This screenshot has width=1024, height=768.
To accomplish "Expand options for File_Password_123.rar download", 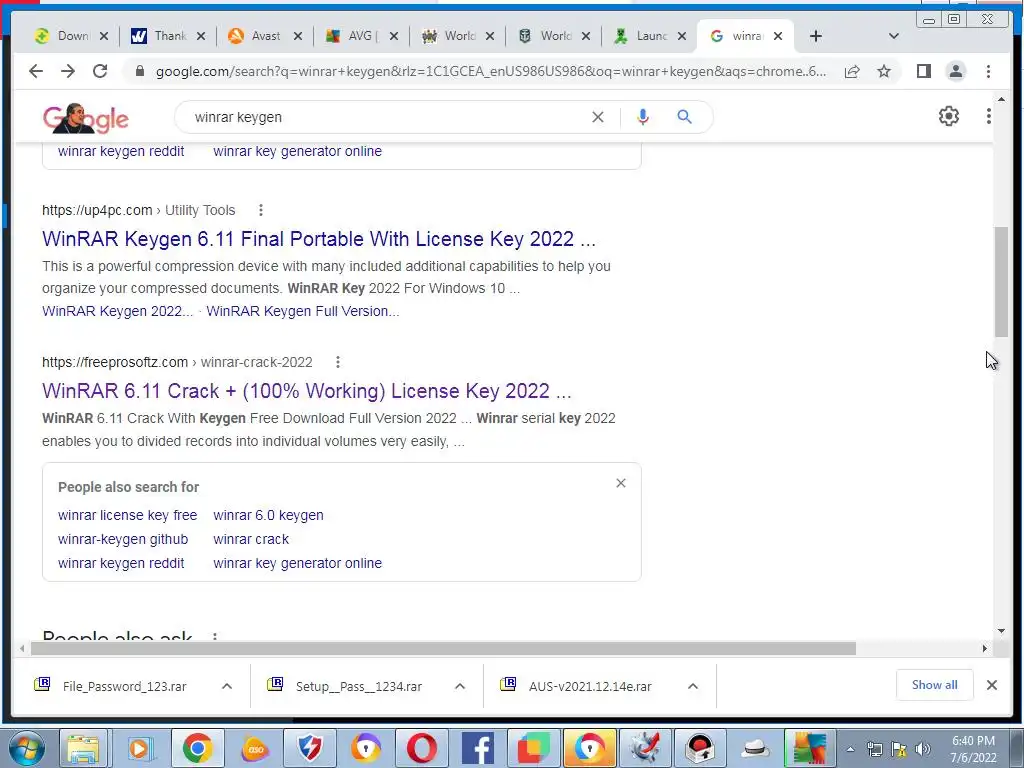I will point(227,686).
